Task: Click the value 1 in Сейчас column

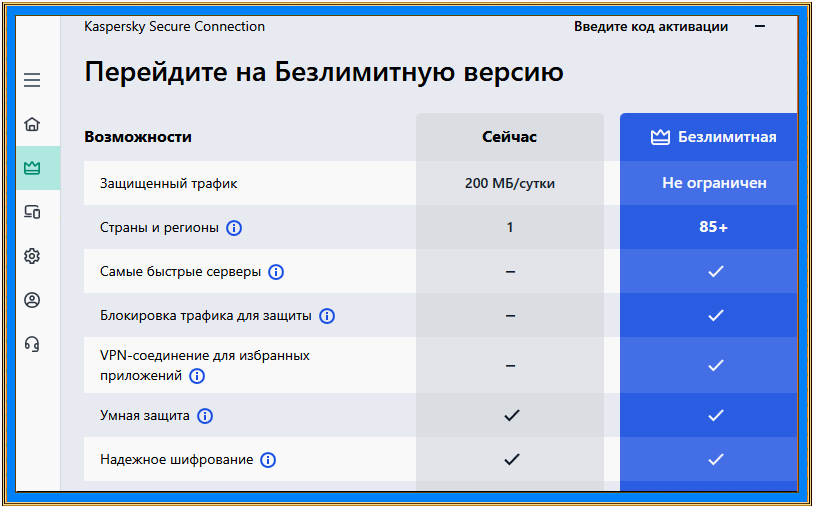Action: point(510,228)
